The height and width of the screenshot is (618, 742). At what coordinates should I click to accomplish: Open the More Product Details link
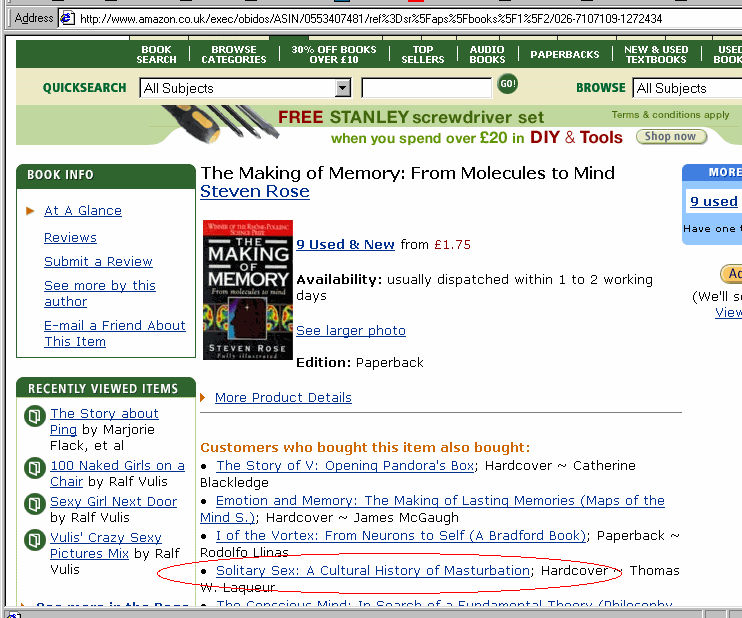[283, 397]
